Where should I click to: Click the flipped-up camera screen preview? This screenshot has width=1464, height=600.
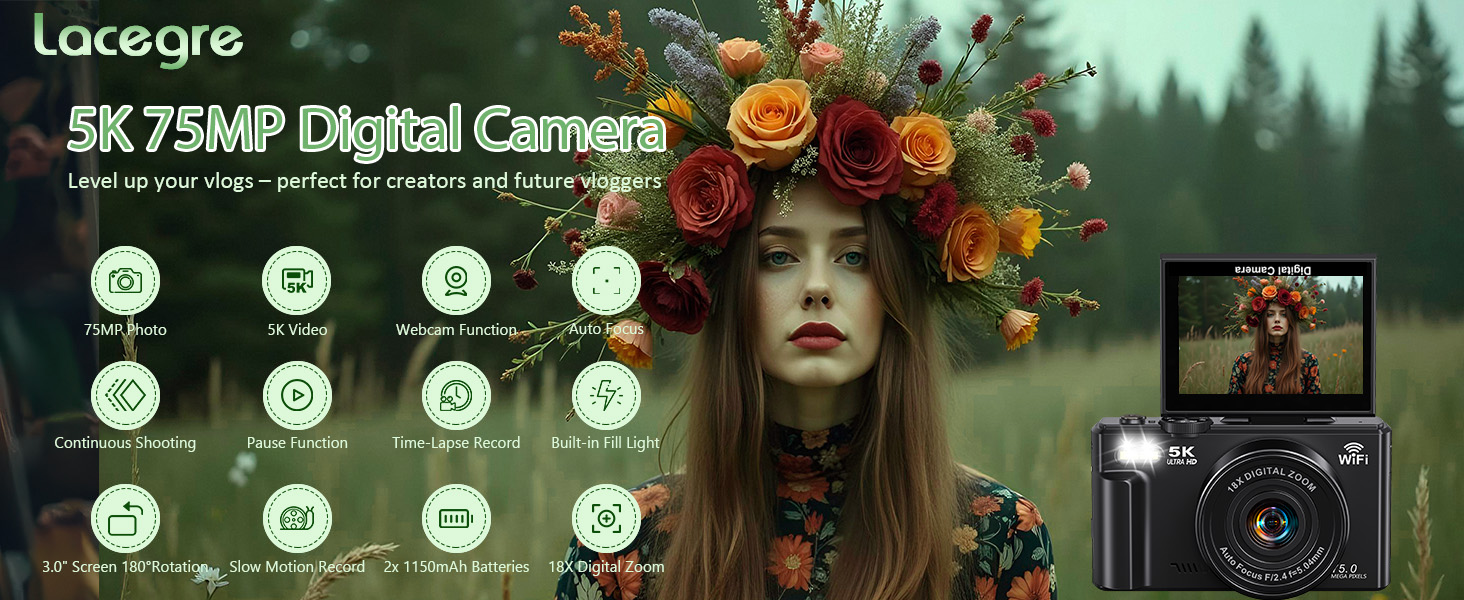click(1270, 335)
